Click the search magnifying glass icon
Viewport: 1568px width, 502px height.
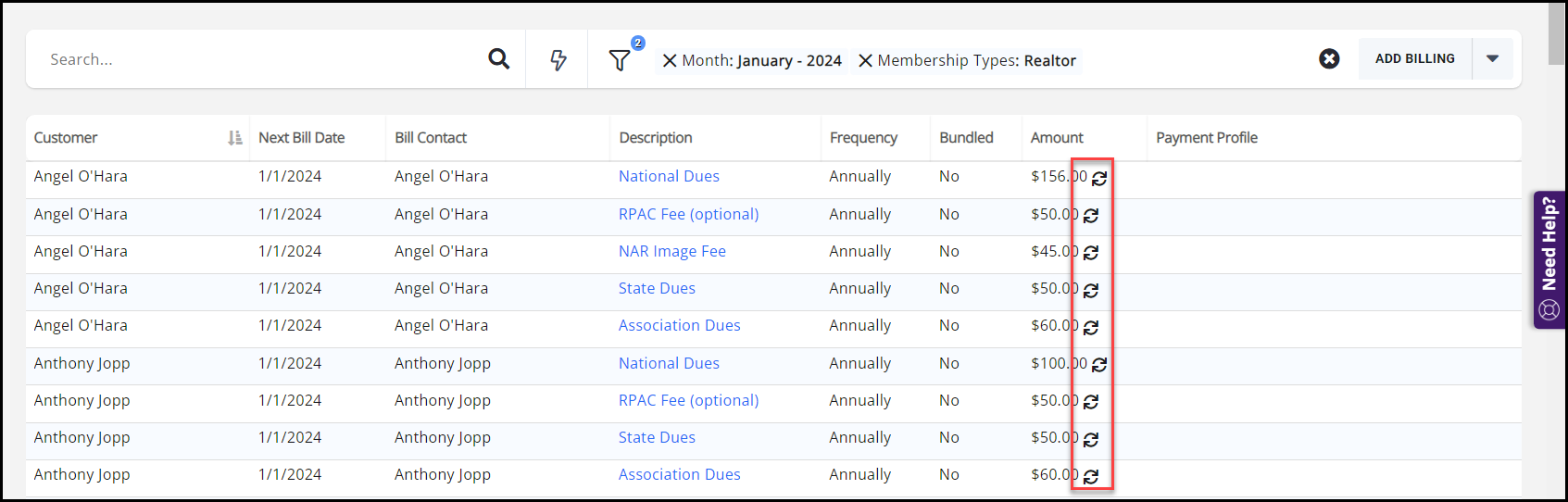pyautogui.click(x=498, y=59)
